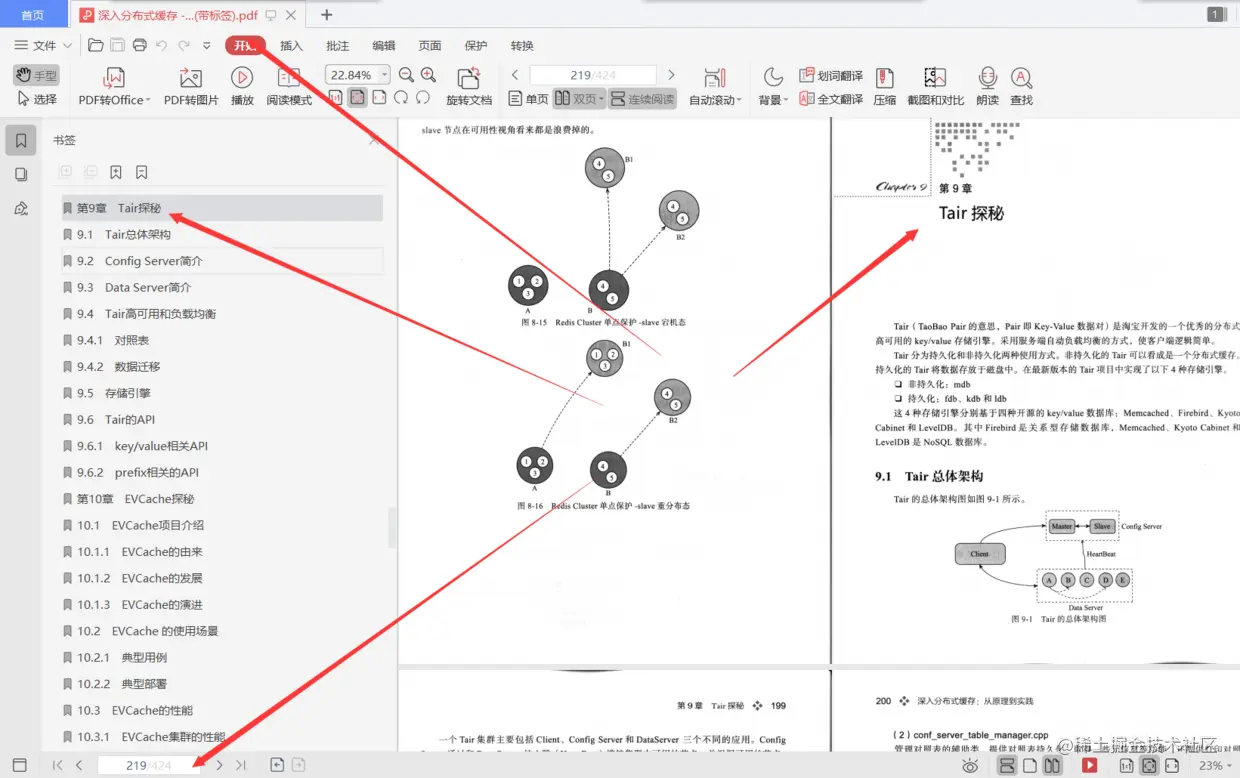Viewport: 1240px width, 778px height.
Task: Open the 压缩 compress tool
Action: (x=884, y=87)
